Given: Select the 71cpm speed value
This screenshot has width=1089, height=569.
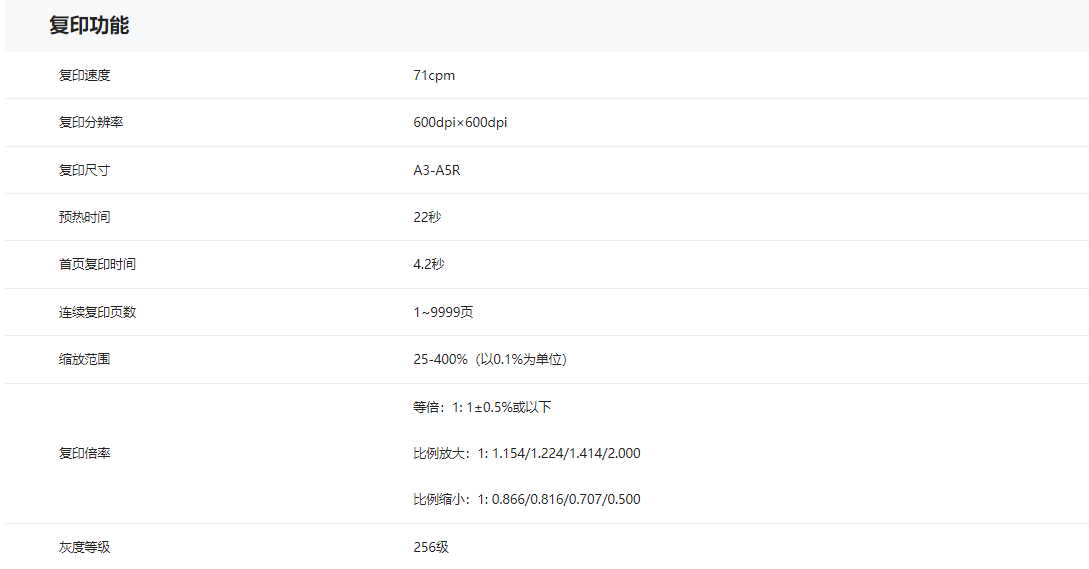Looking at the screenshot, I should 433,75.
